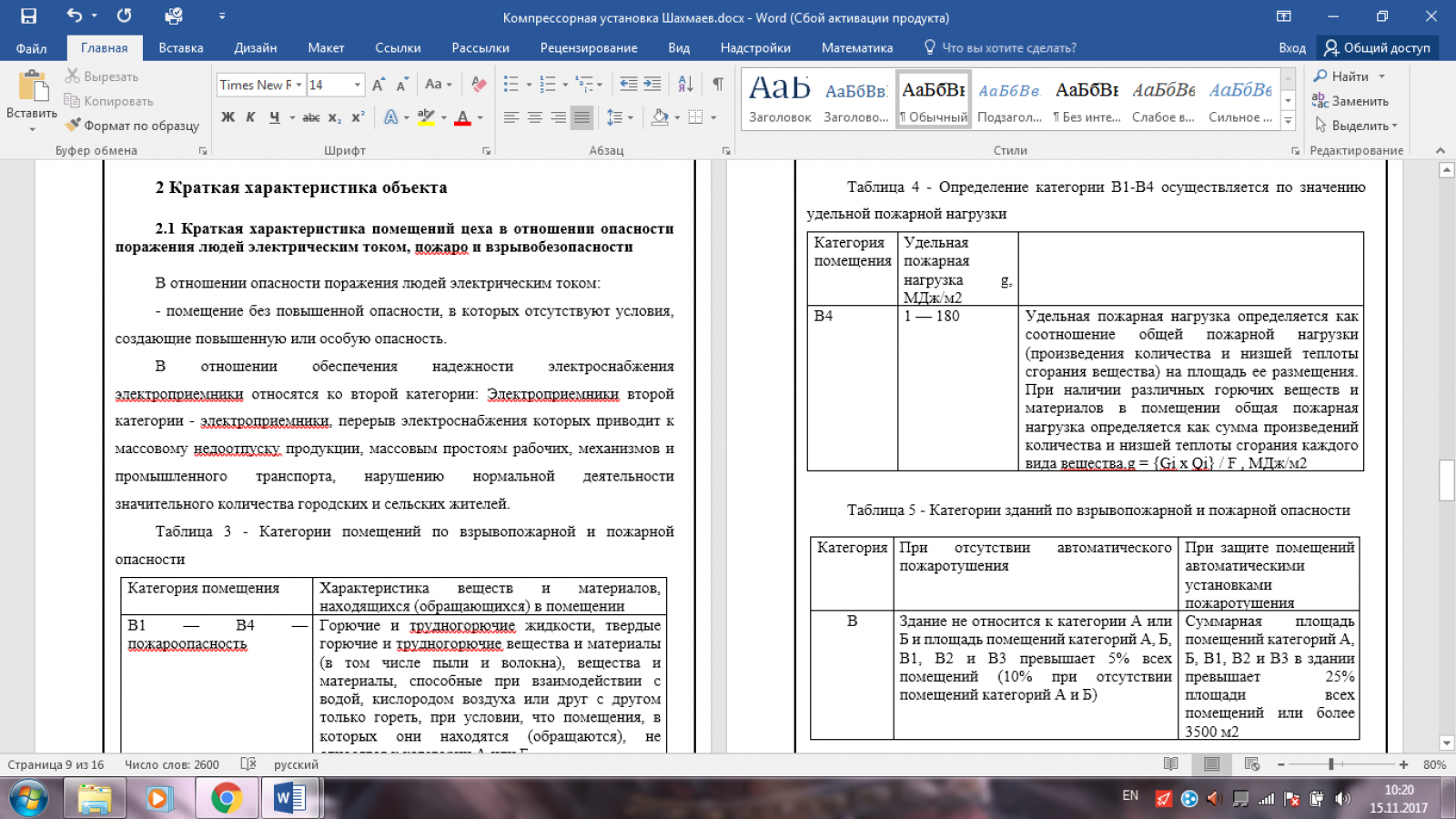Click the bulleted list icon
The height and width of the screenshot is (819, 1456).
(511, 85)
